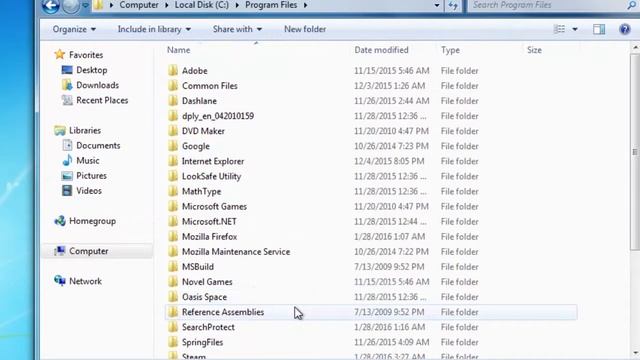Click the Microsoft.NET folder icon
Screen dimensions: 640x360
173,222
